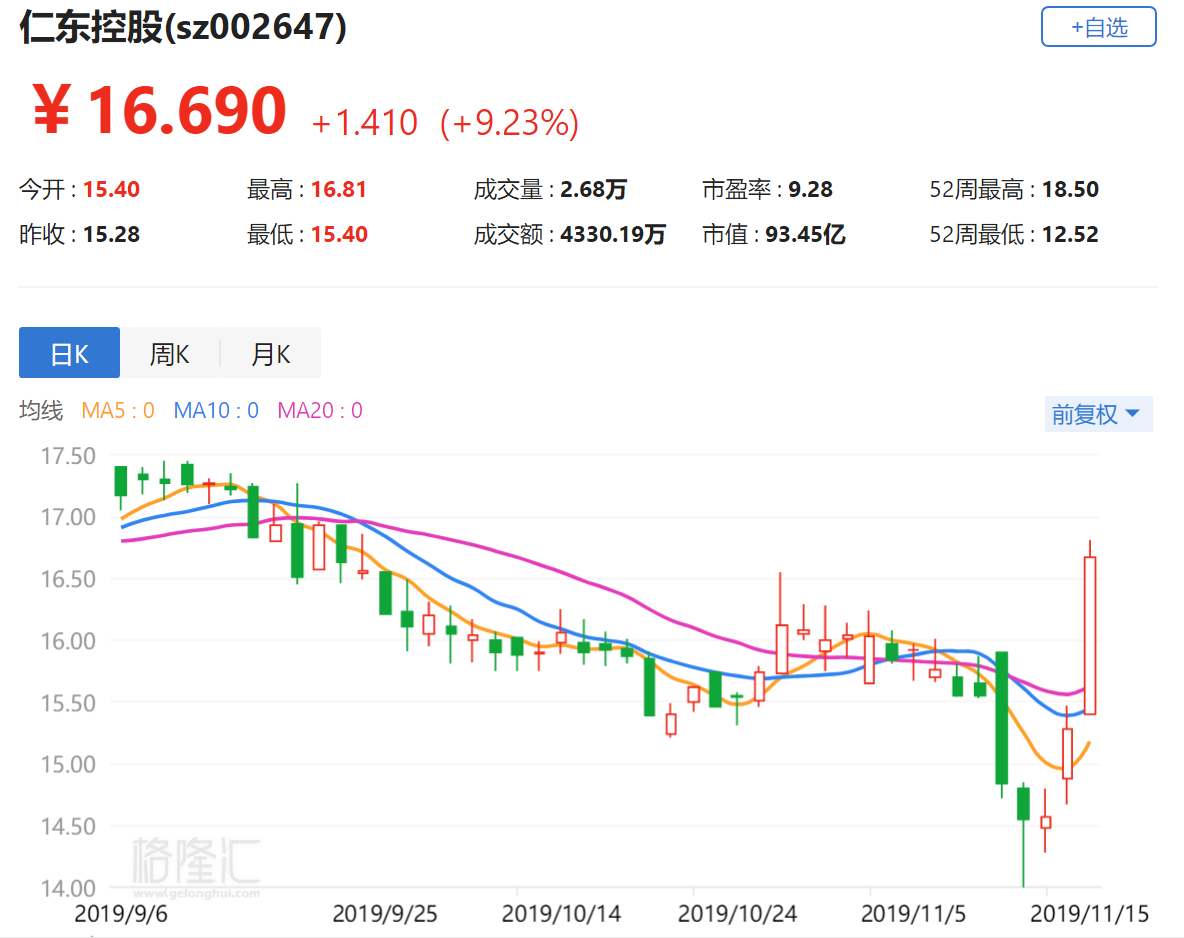This screenshot has height=938, width=1184.
Task: Select the 日K daily chart tab
Action: click(69, 353)
